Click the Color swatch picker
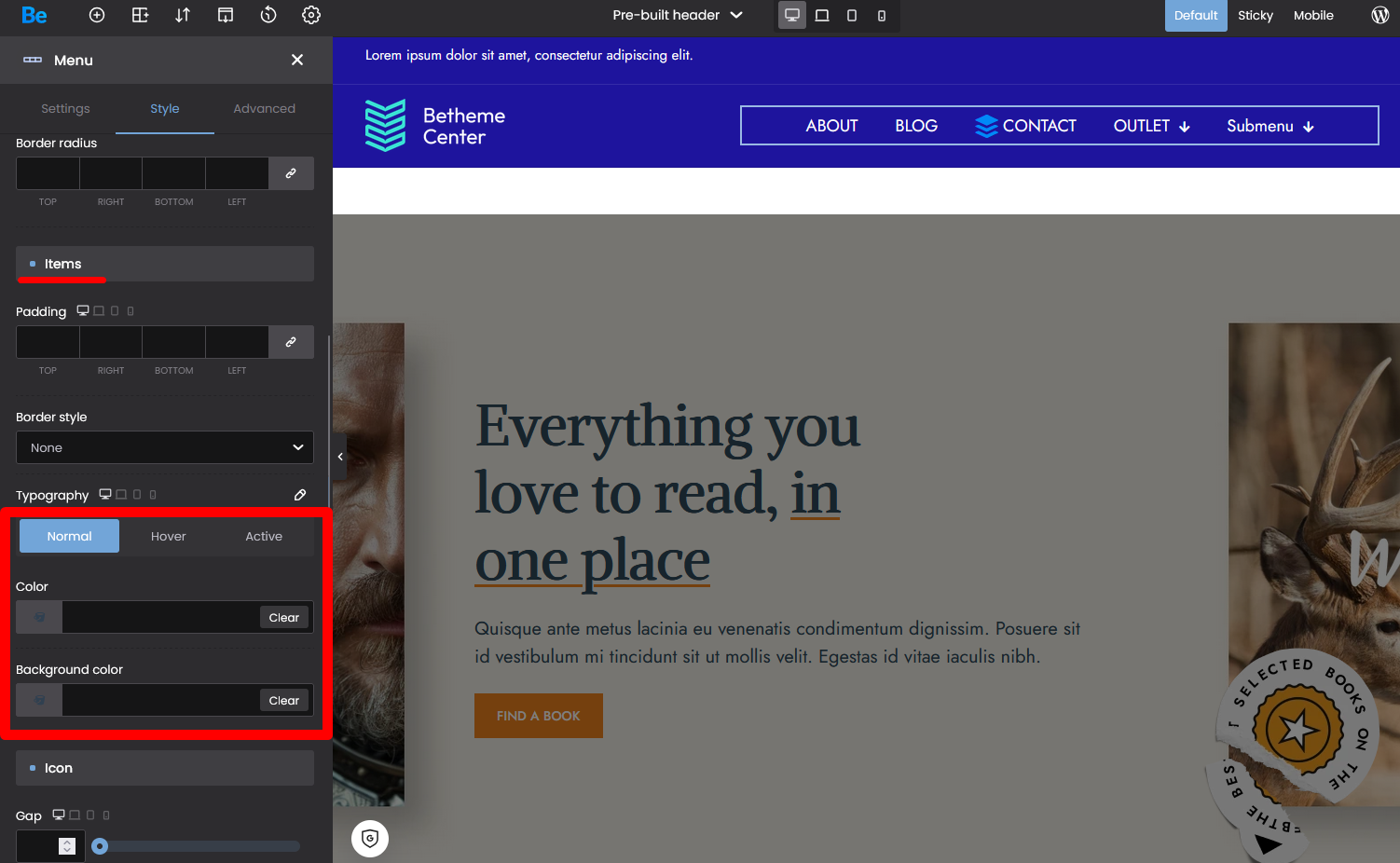Viewport: 1400px width, 863px height. (40, 617)
